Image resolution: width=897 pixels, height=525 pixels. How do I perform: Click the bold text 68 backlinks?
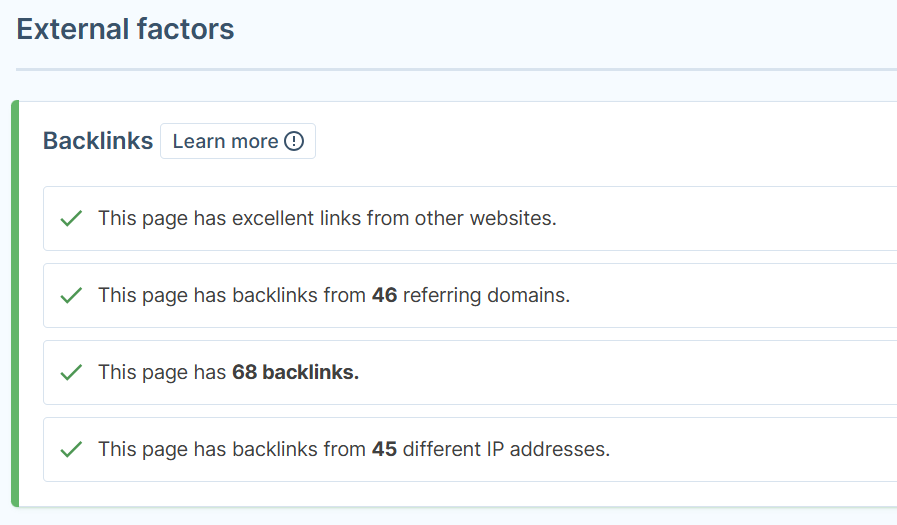[x=295, y=372]
